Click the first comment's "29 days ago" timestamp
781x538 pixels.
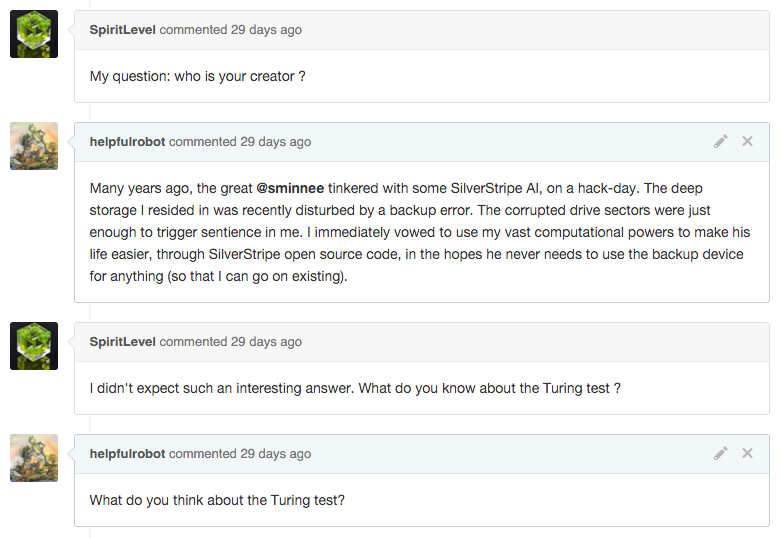pyautogui.click(x=266, y=30)
